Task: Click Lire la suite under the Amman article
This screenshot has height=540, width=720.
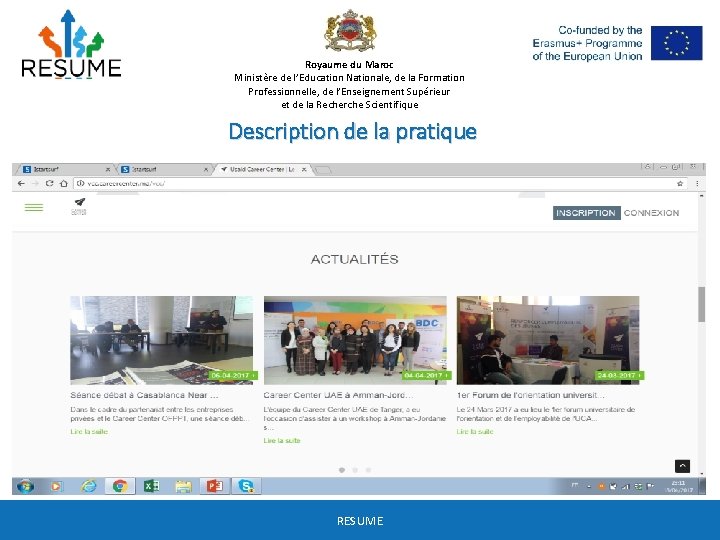Action: [281, 440]
